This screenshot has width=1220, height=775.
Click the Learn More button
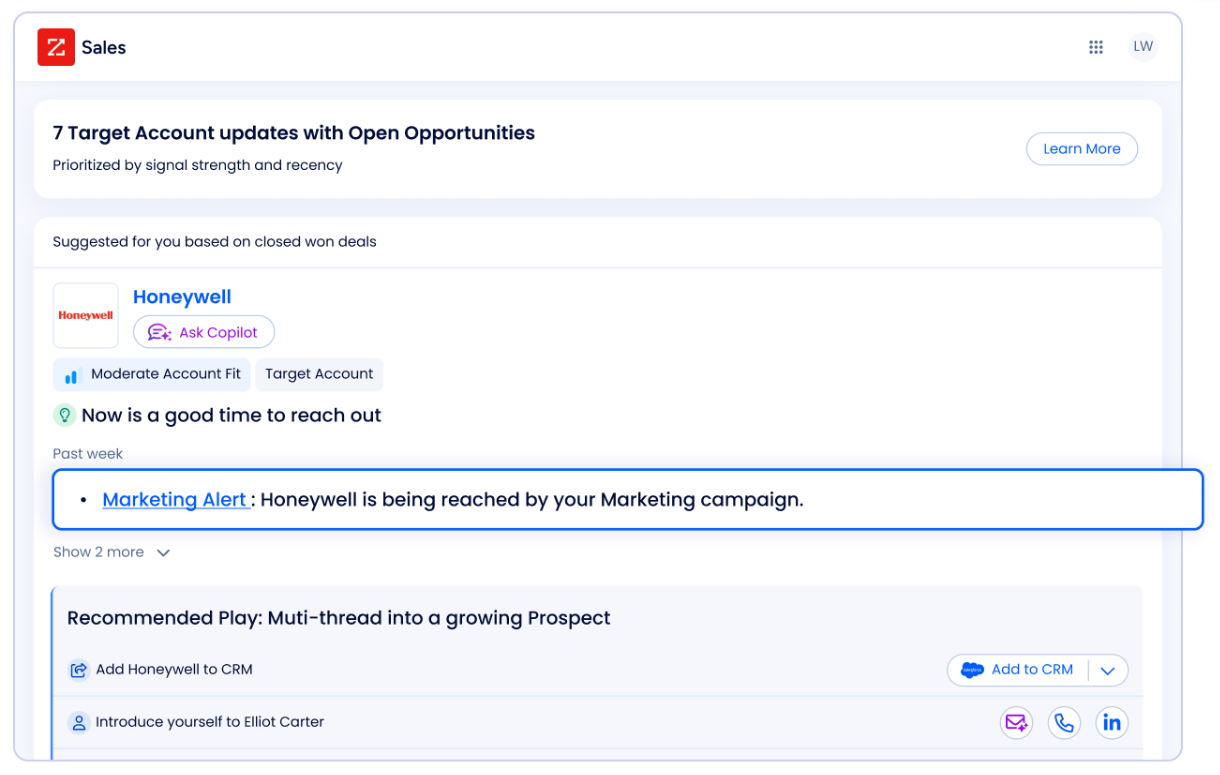(x=1082, y=149)
